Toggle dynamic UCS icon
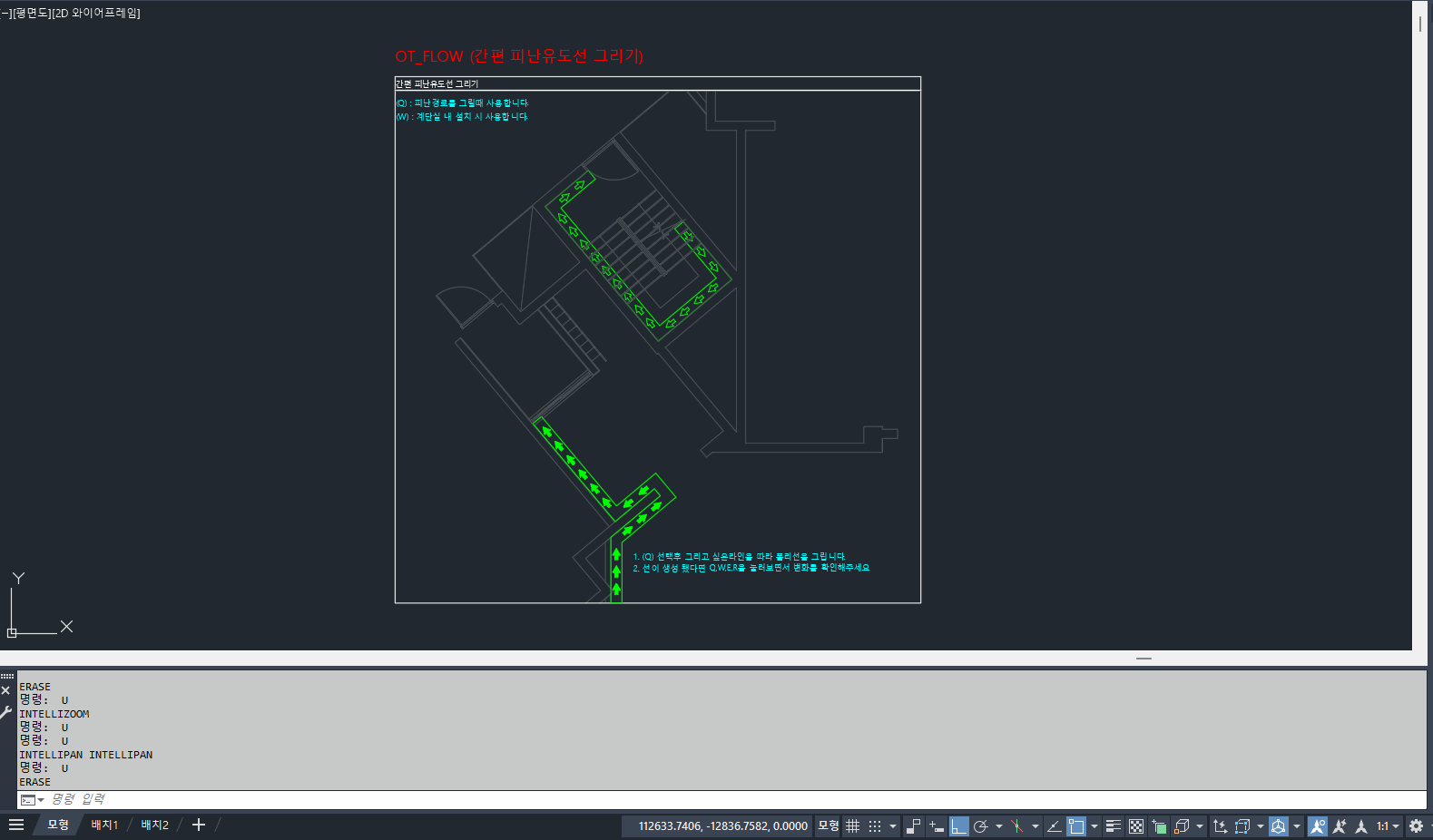This screenshot has width=1433, height=840. pyautogui.click(x=1220, y=826)
